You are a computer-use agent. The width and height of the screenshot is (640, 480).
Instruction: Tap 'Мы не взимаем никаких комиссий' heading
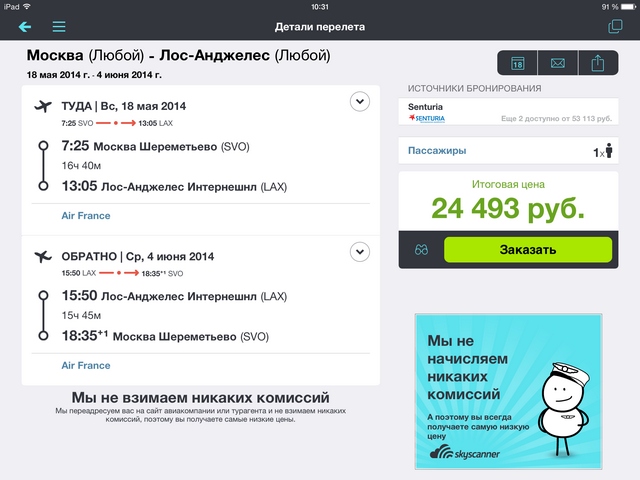click(x=200, y=397)
